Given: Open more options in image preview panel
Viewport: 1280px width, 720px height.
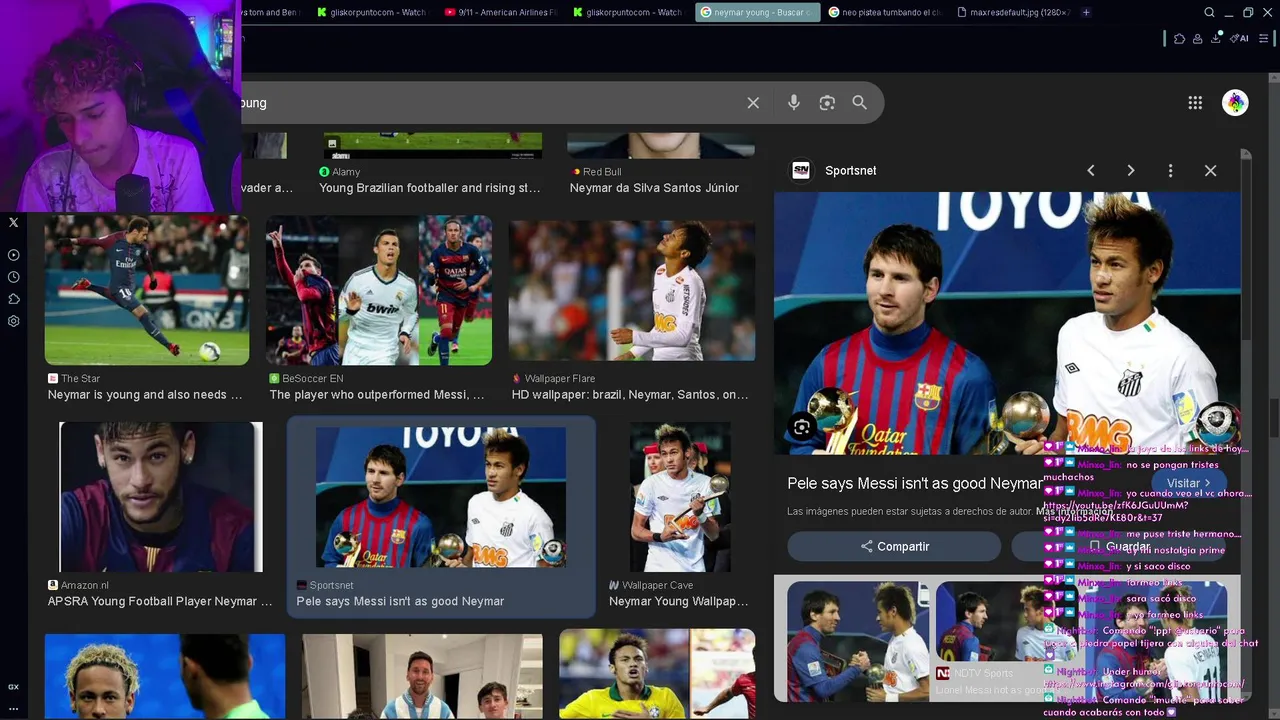Looking at the screenshot, I should [x=1170, y=171].
